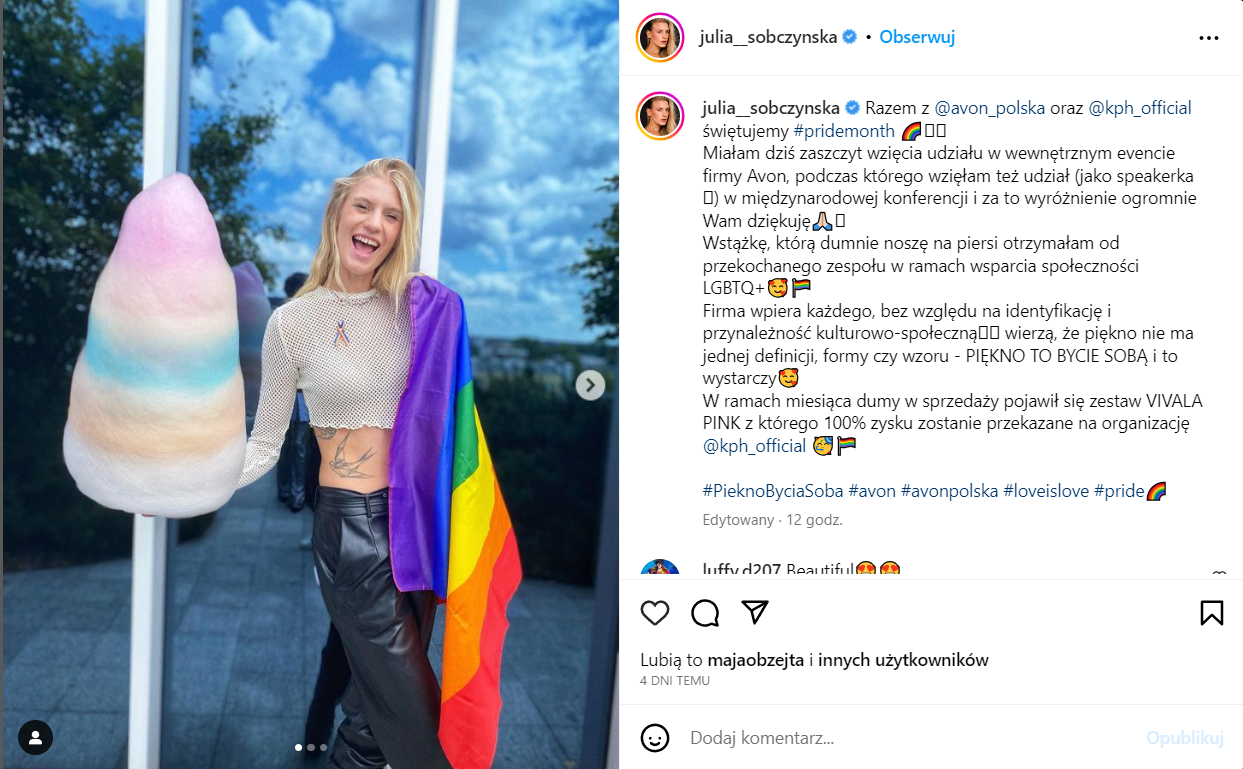This screenshot has height=769, width=1243.
Task: Select second carousel dot indicator
Action: click(x=311, y=747)
